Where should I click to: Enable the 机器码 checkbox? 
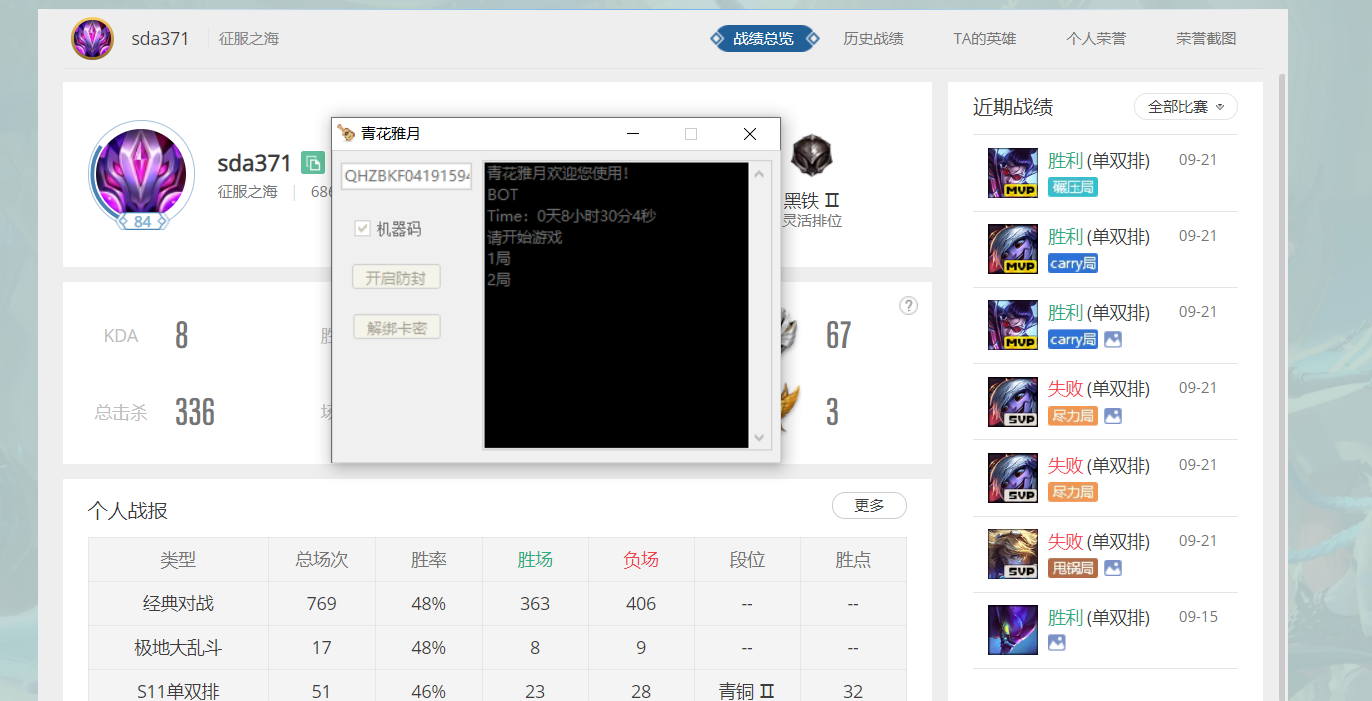coord(362,228)
